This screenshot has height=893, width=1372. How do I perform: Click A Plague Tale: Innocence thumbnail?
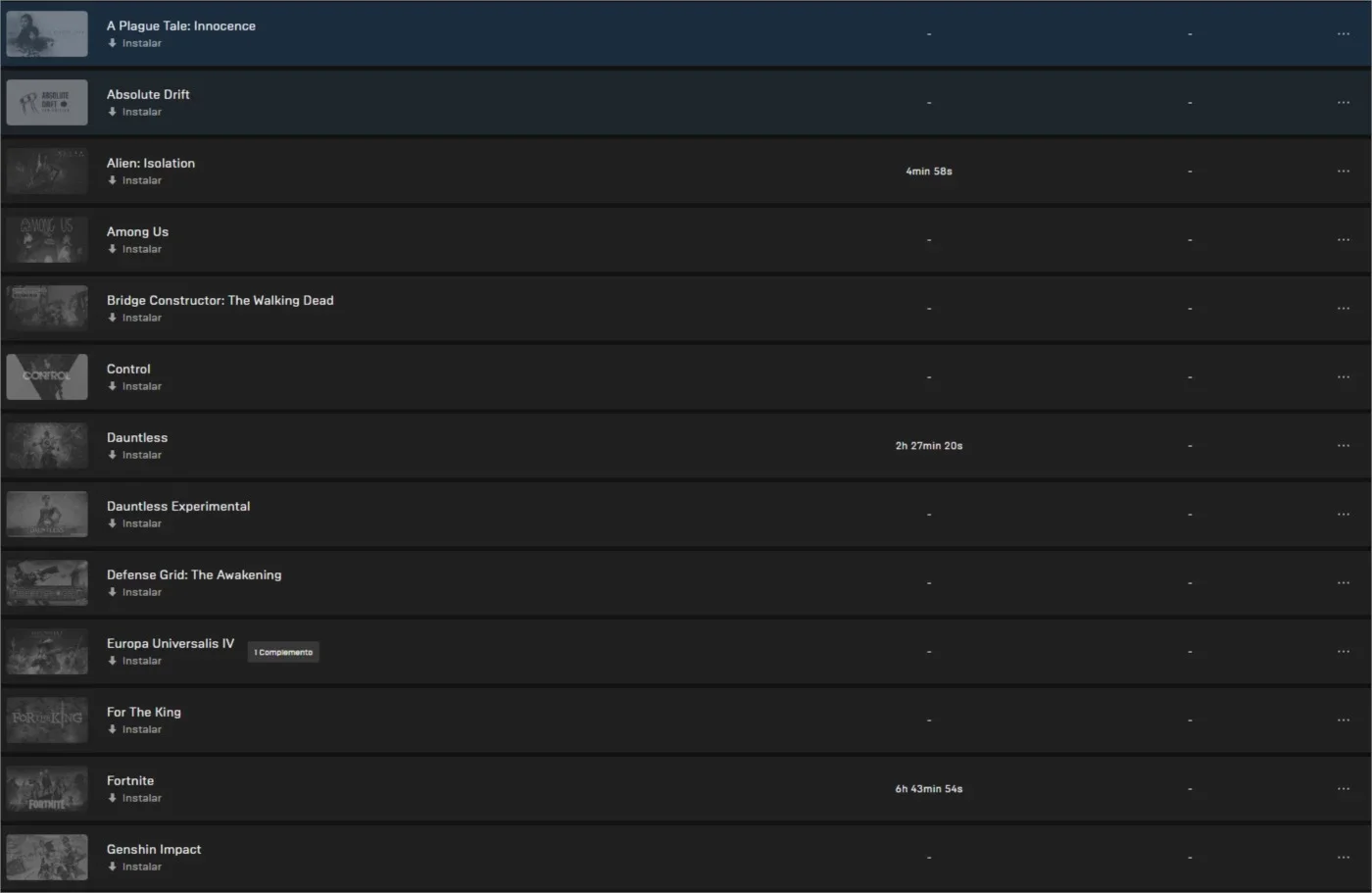point(47,34)
